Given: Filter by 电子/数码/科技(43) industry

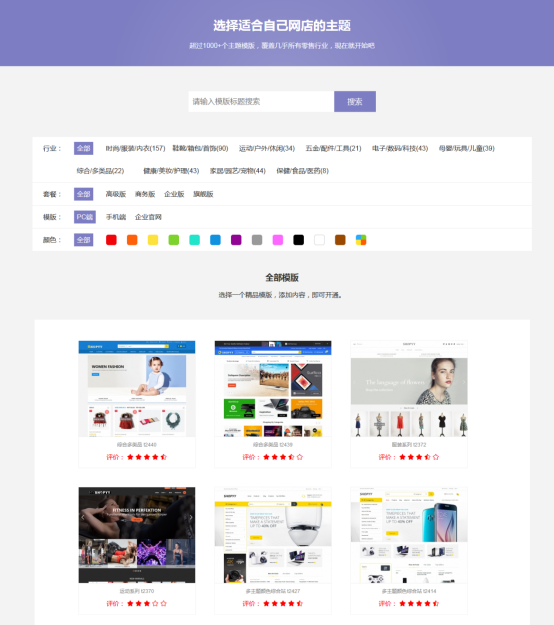Looking at the screenshot, I should pos(400,148).
